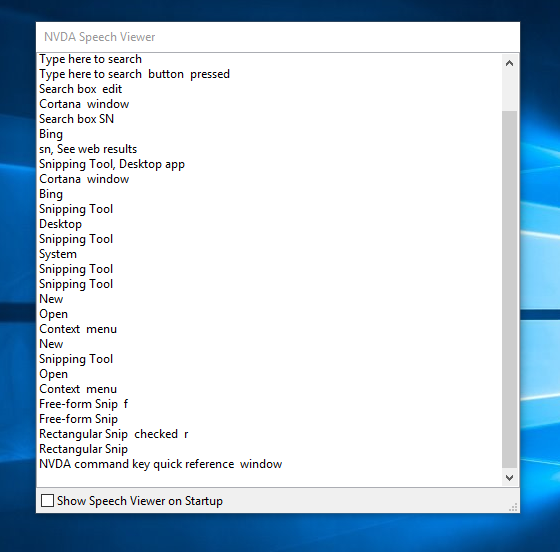Click the 'NVDA command key quick reference window' line
The width and height of the screenshot is (560, 552).
(x=160, y=464)
